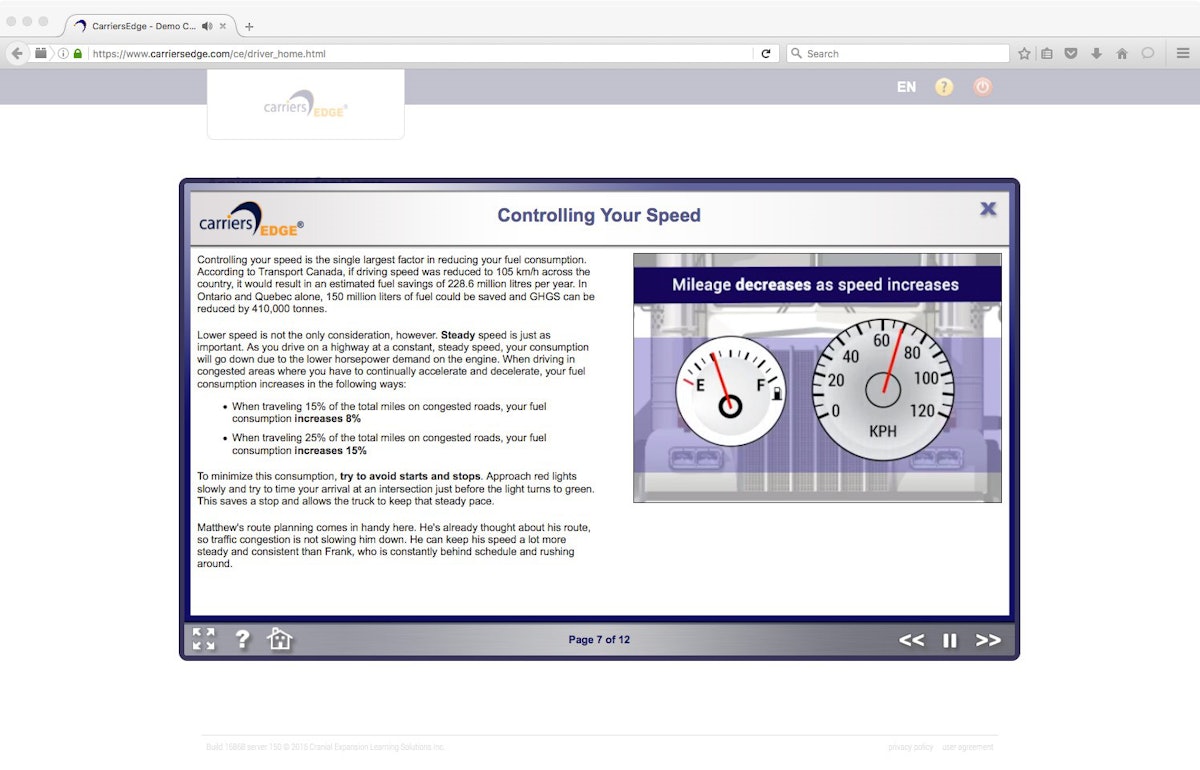
Task: Open the download arrow icon in the toolbar
Action: point(1096,53)
